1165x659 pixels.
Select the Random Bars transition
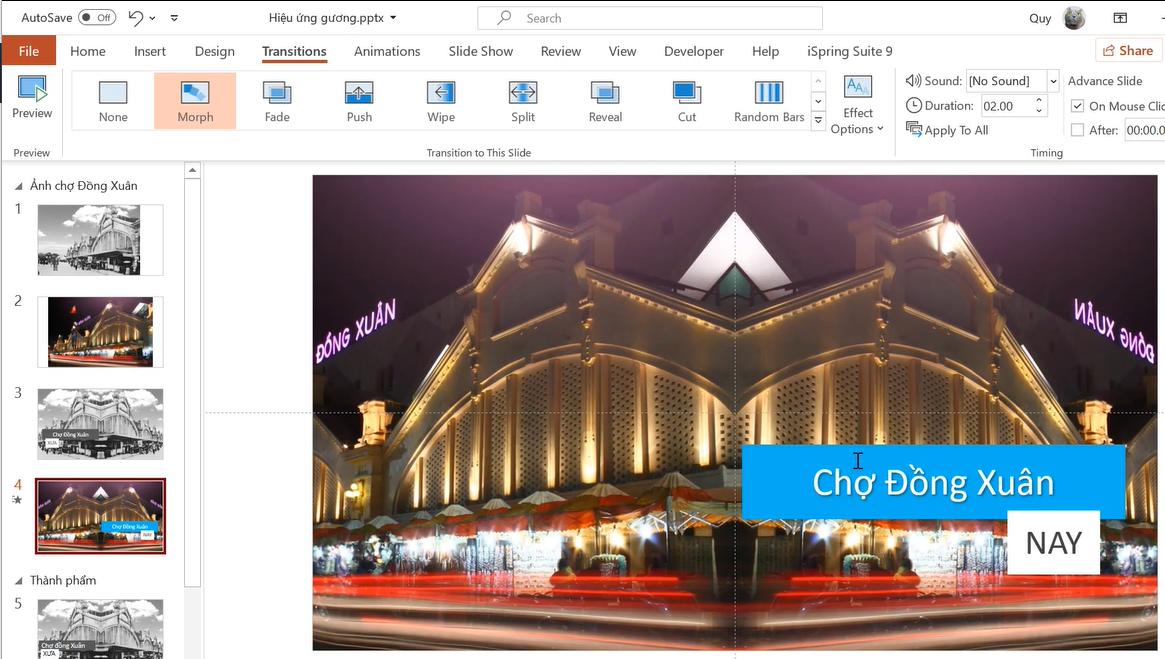(x=767, y=100)
